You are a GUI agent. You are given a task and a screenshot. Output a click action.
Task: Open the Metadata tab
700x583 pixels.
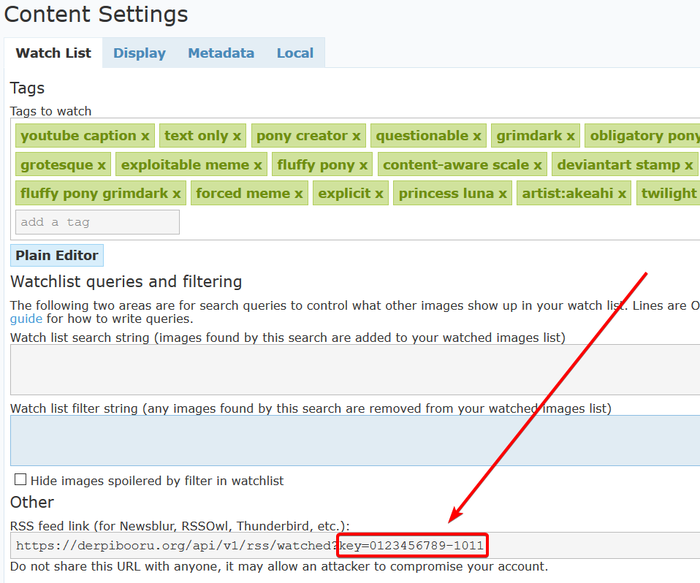[x=221, y=53]
